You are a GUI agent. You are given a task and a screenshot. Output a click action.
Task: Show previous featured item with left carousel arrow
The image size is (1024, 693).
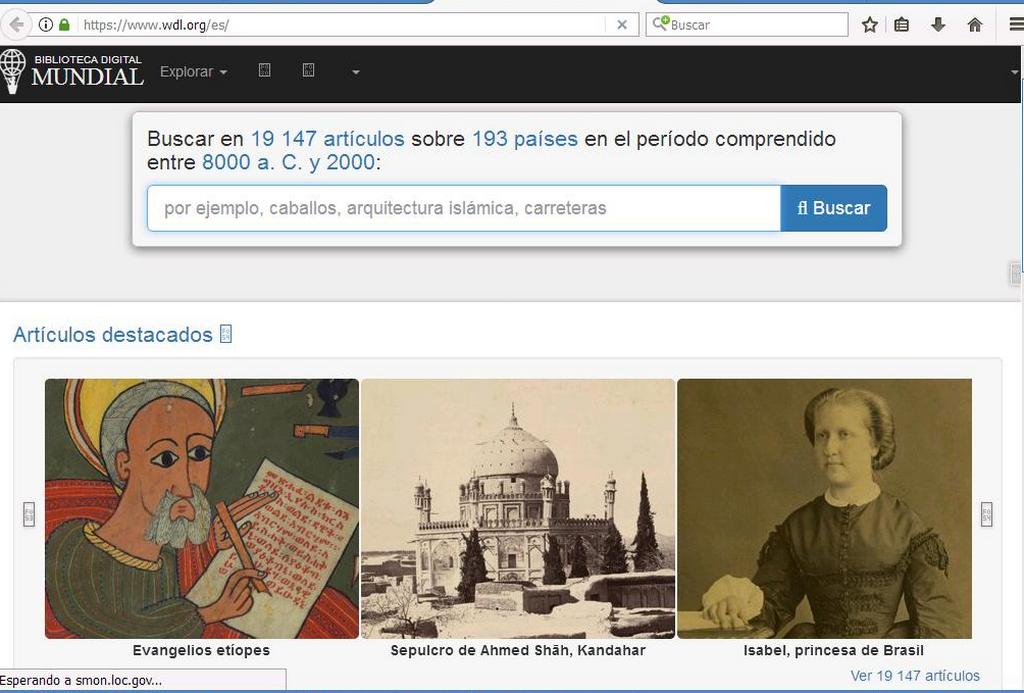29,514
